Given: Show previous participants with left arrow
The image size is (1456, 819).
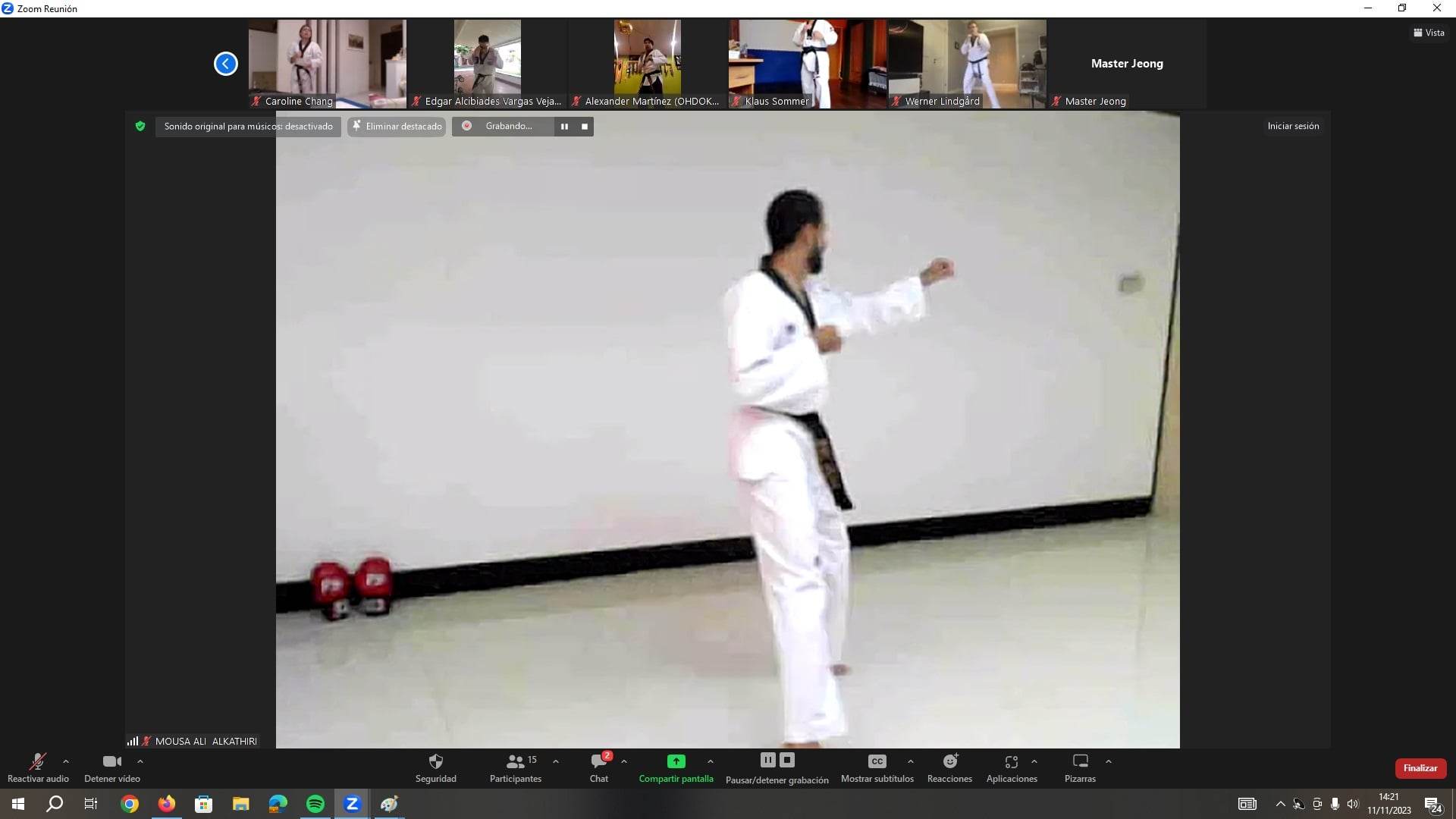Looking at the screenshot, I should click(226, 64).
